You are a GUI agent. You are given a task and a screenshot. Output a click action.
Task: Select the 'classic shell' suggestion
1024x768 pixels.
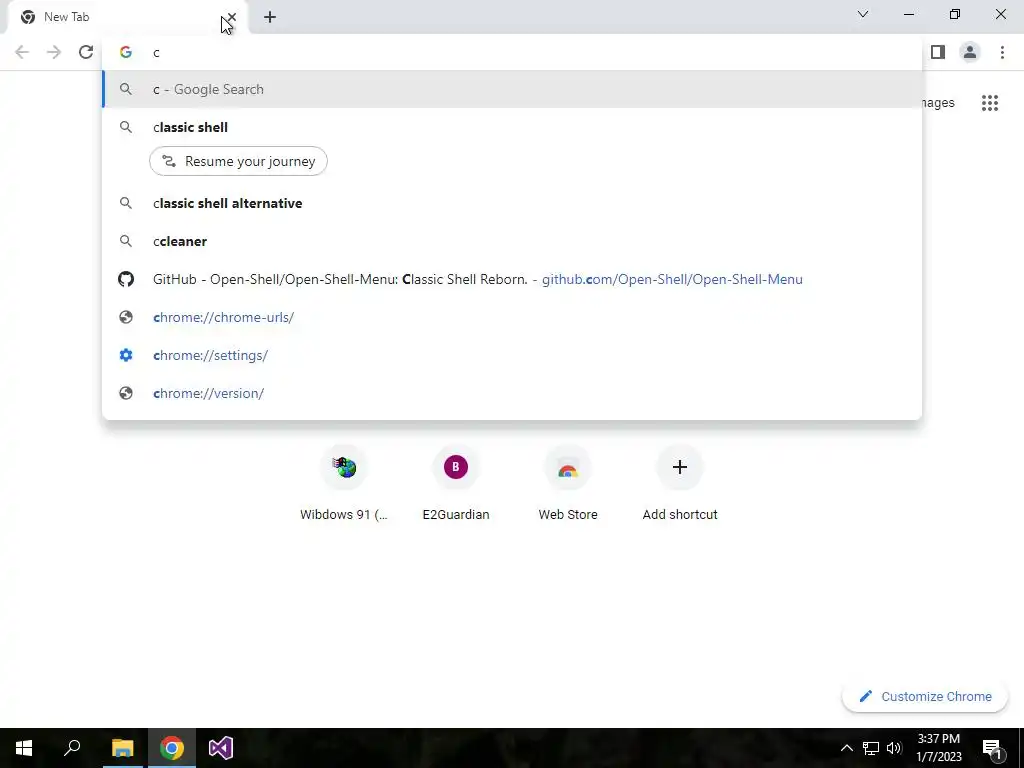tap(512, 127)
